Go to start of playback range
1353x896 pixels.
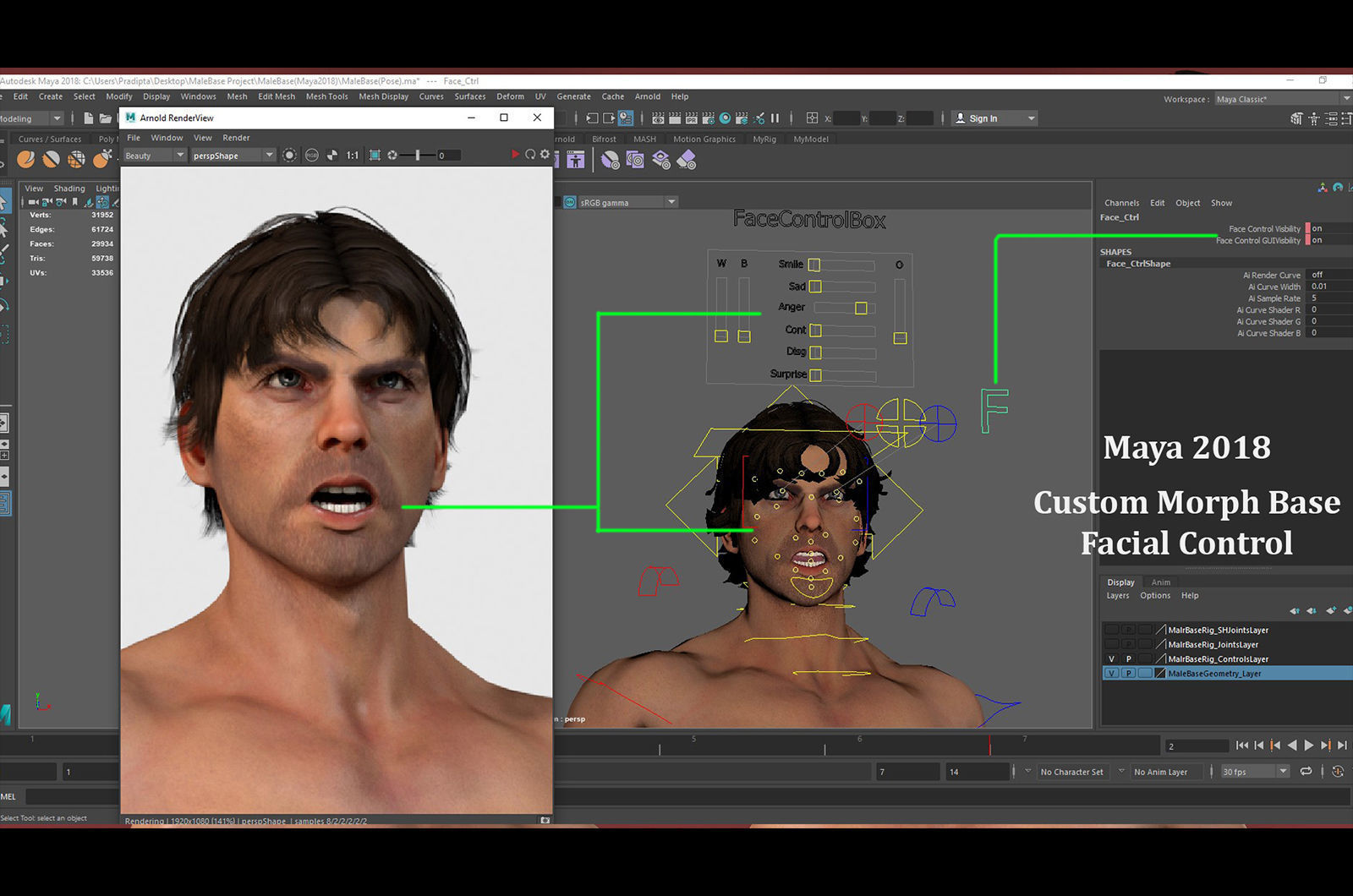pyautogui.click(x=1241, y=746)
